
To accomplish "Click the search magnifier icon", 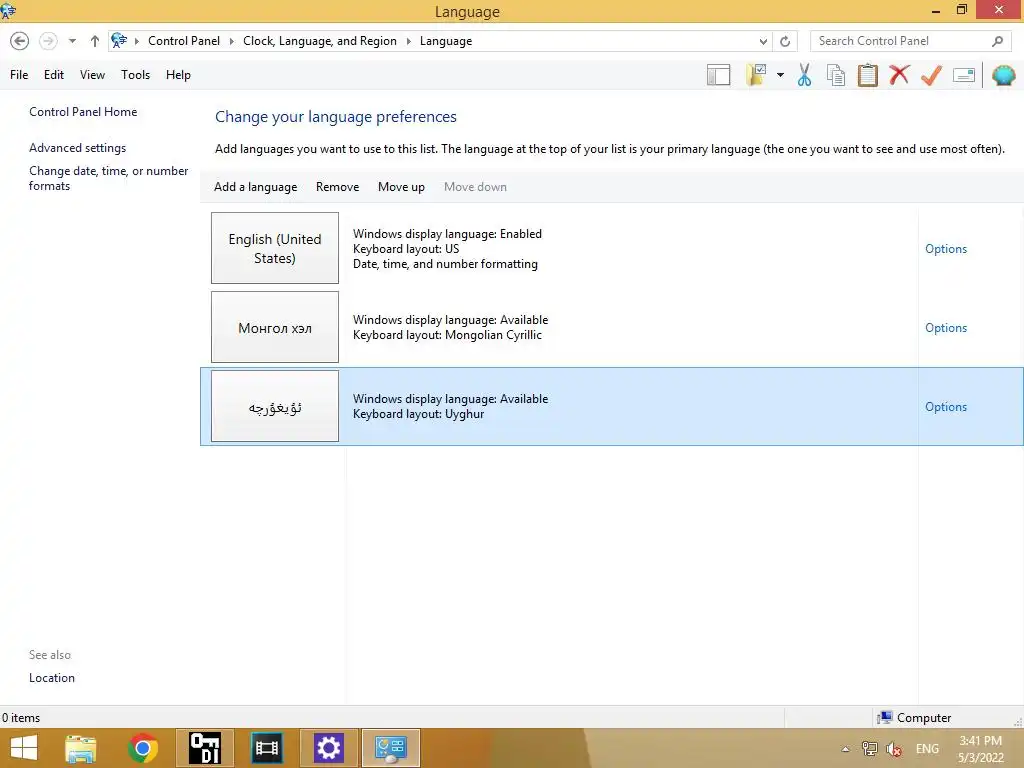I will coord(997,41).
